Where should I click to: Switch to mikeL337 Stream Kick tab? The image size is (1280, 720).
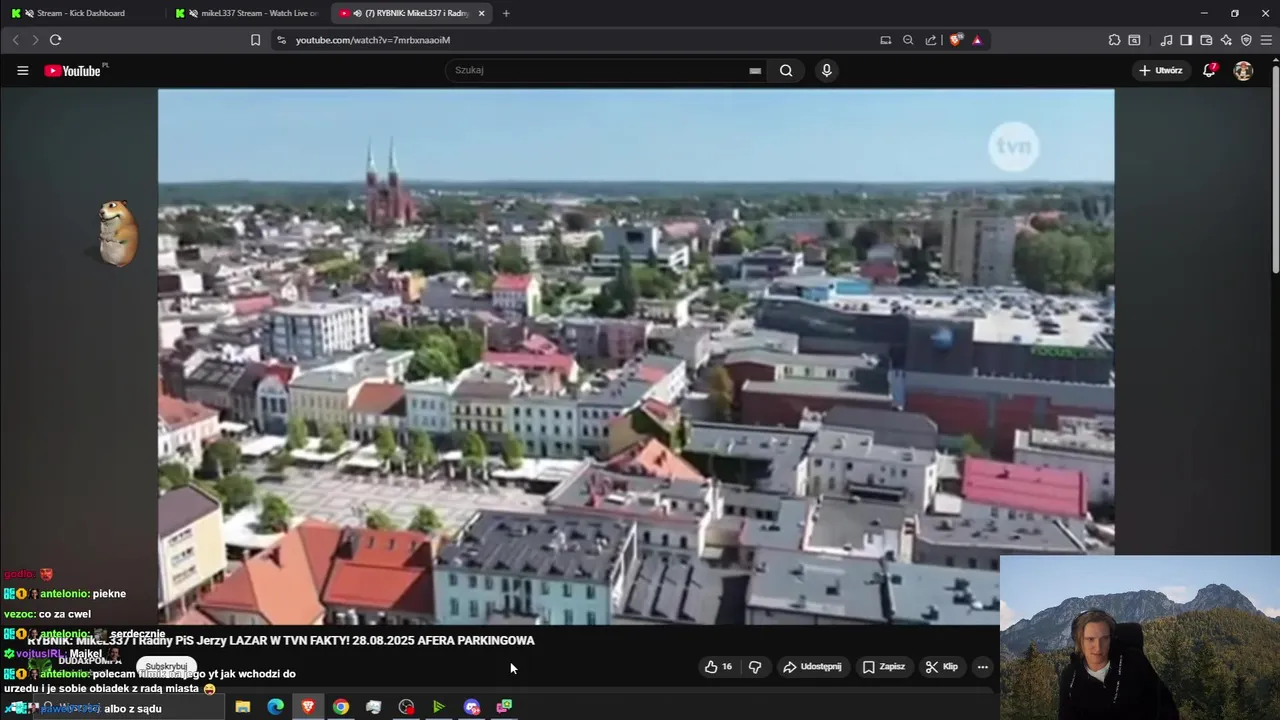248,13
